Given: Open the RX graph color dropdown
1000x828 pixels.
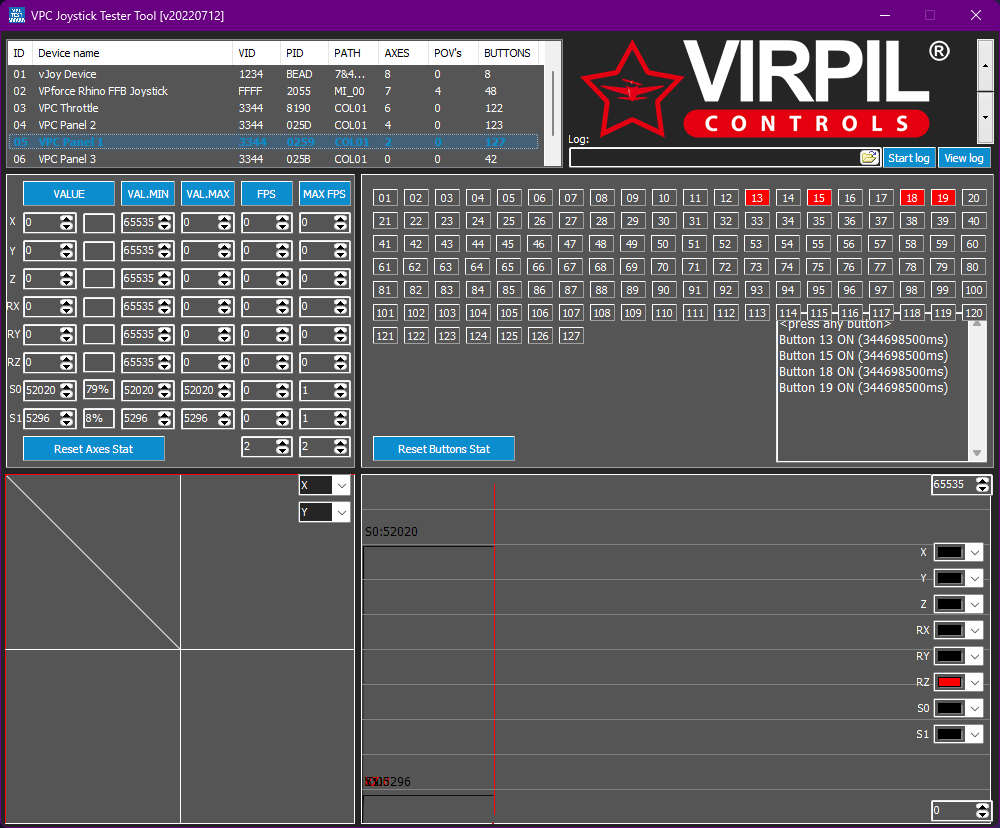Looking at the screenshot, I should (x=974, y=630).
